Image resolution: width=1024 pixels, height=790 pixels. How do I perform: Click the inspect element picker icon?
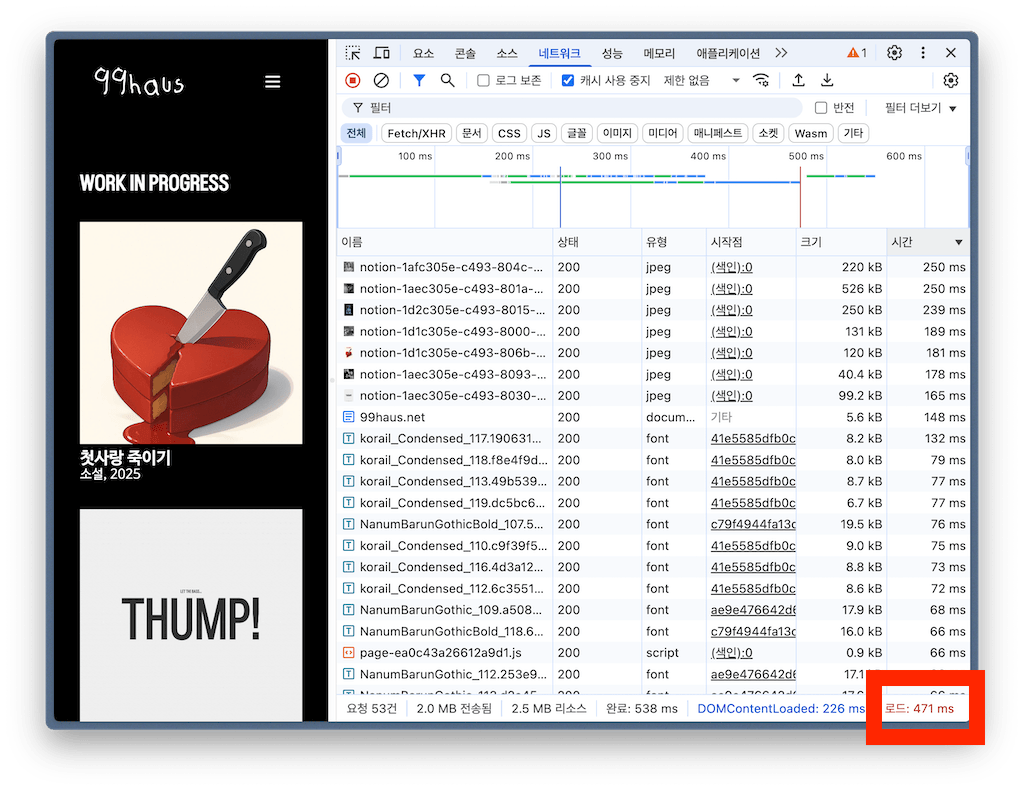(x=353, y=53)
